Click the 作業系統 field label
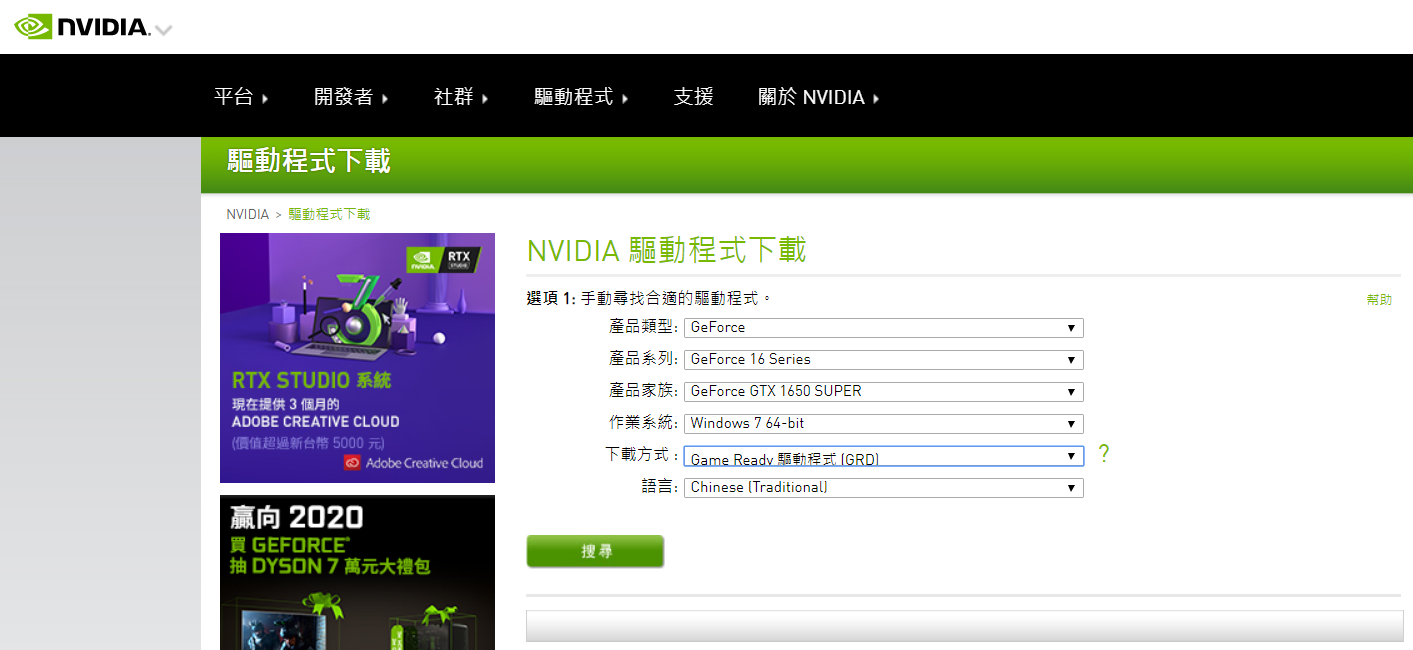This screenshot has height=650, width=1413. tap(644, 423)
